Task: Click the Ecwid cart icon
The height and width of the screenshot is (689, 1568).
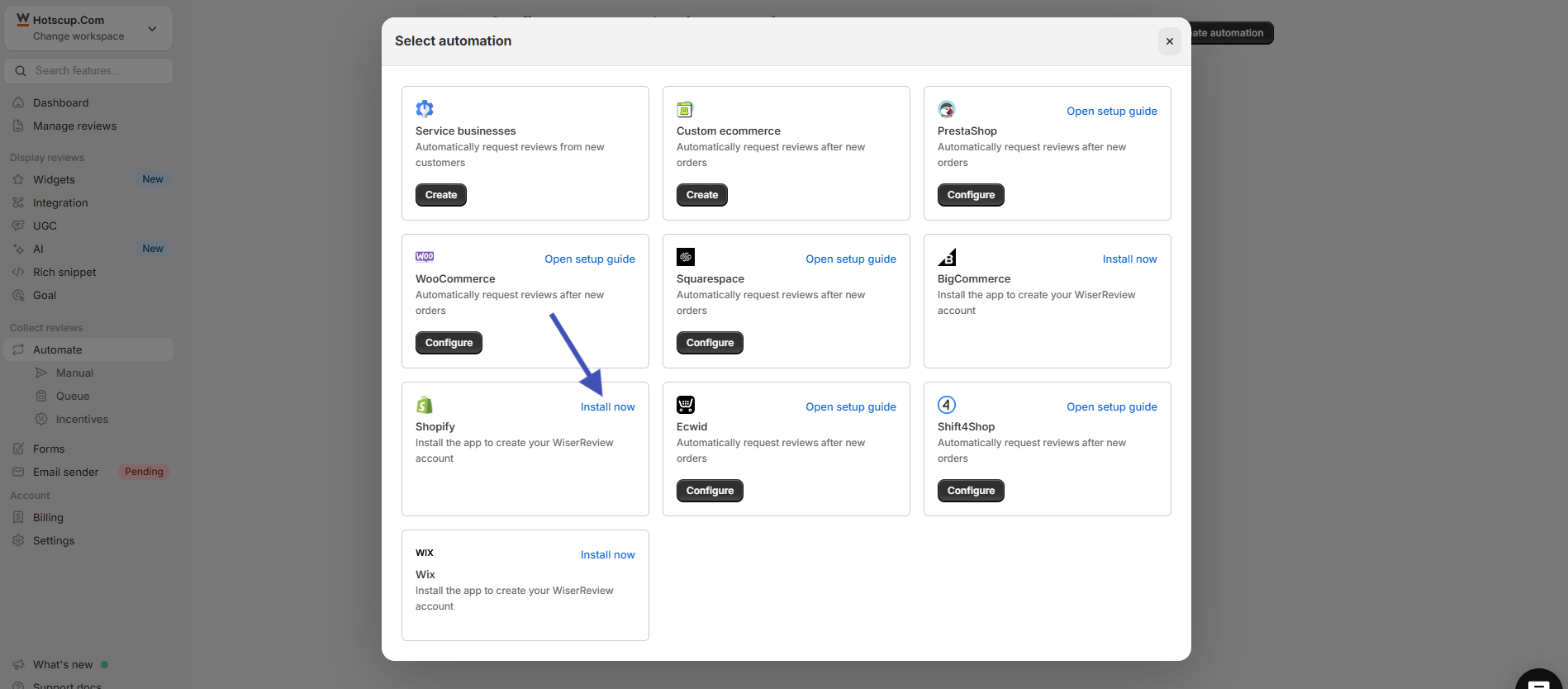Action: coord(686,405)
